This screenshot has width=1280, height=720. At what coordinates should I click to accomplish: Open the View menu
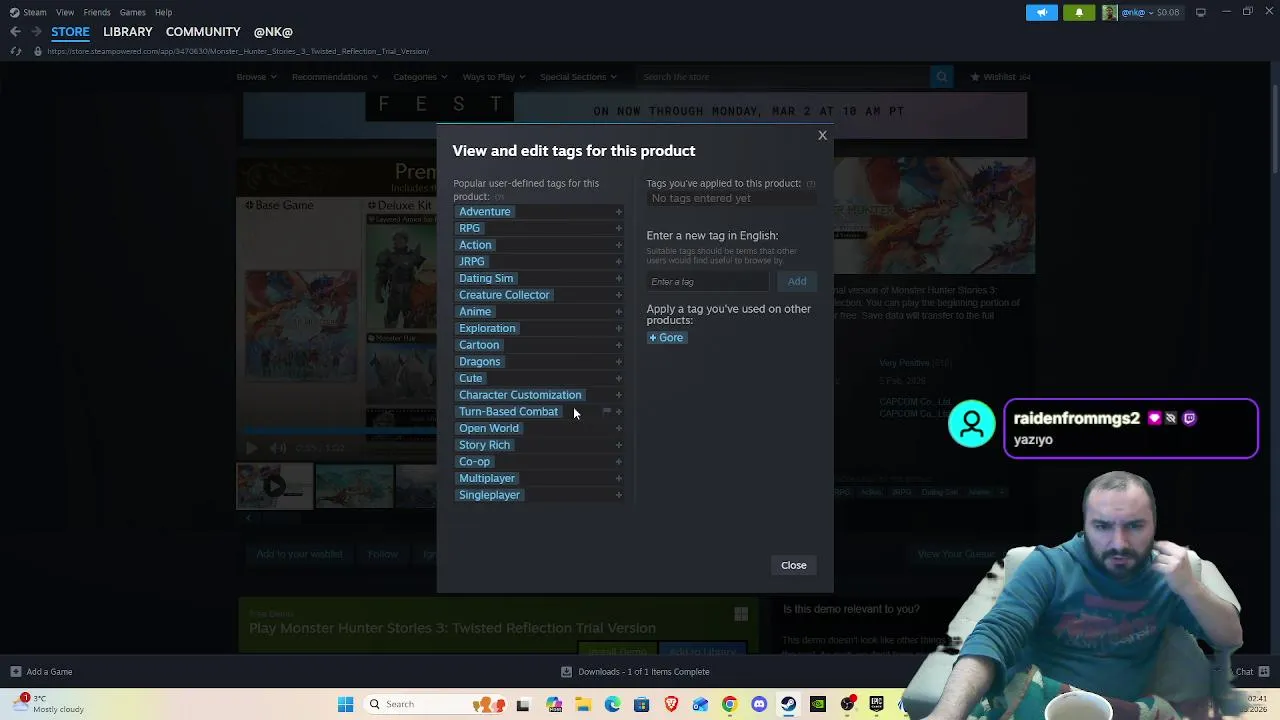click(65, 12)
